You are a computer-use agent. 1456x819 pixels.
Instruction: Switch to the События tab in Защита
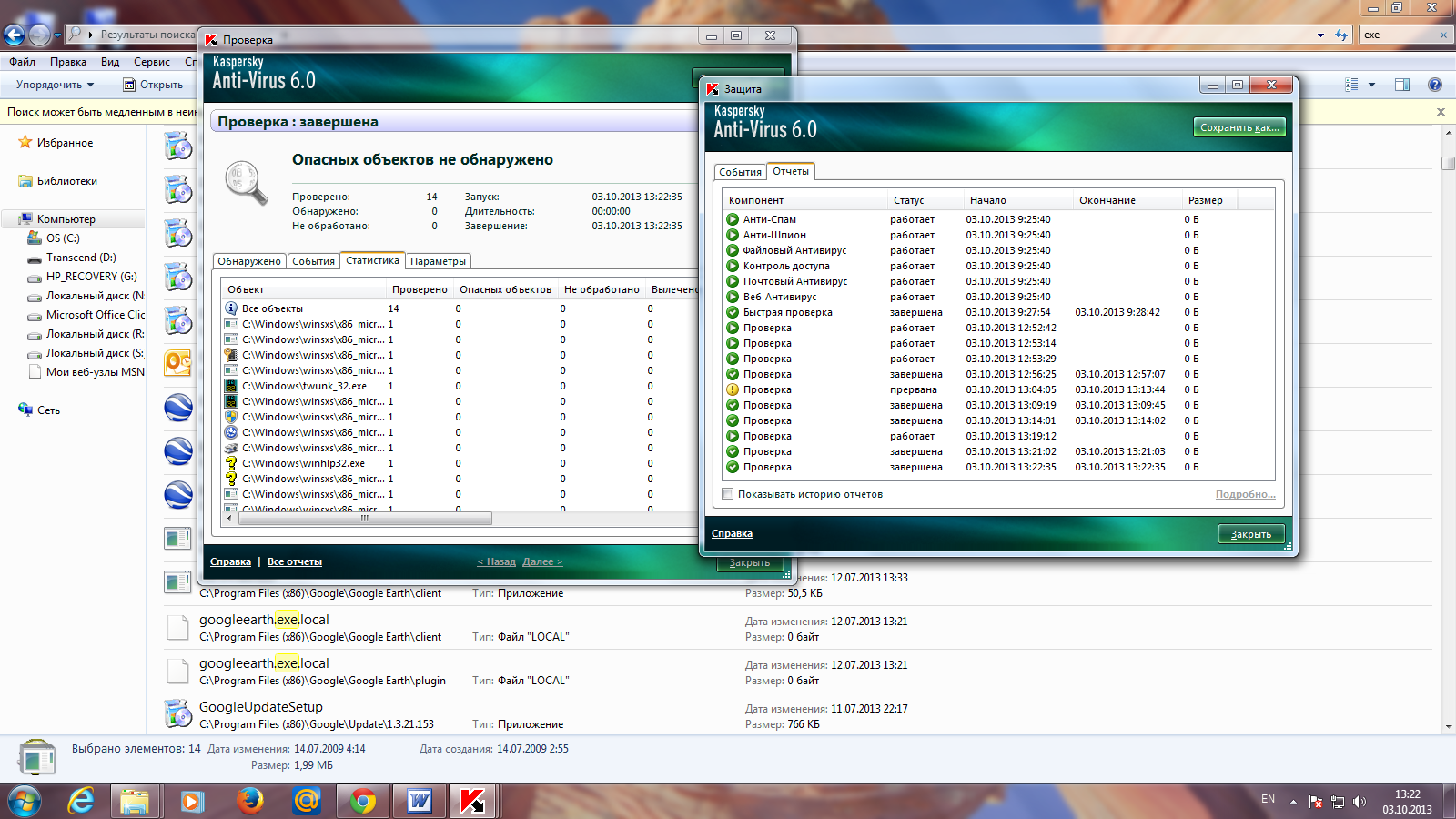[x=740, y=172]
